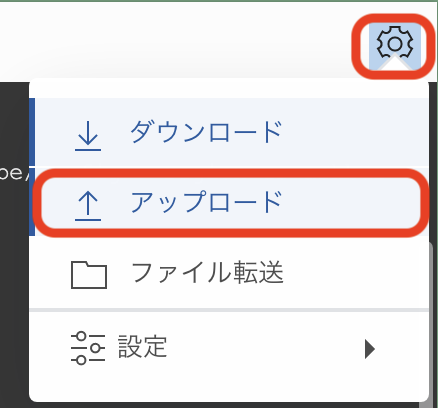Image resolution: width=438 pixels, height=408 pixels.
Task: Click the download arrow icon
Action: click(88, 136)
